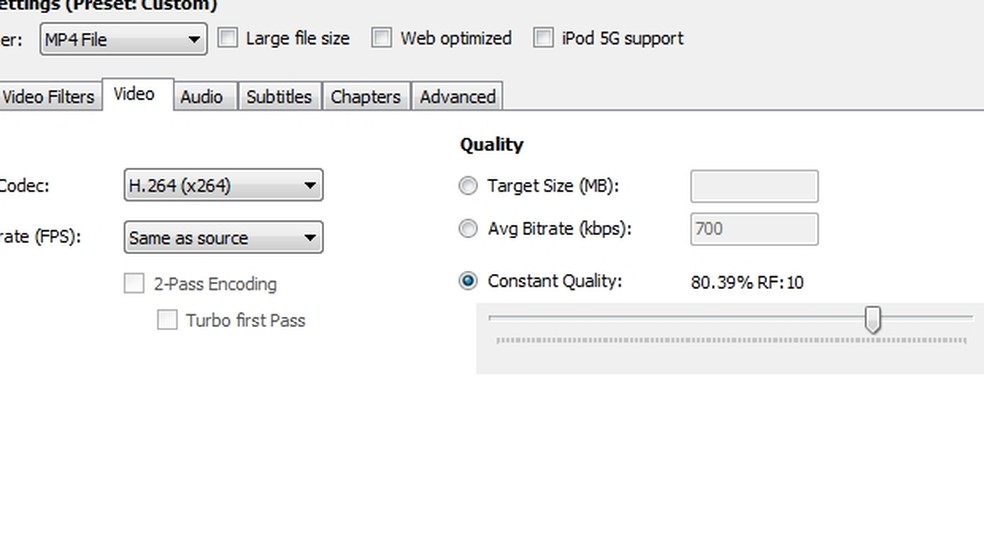984x536 pixels.
Task: Click the Constant Quality slider handle
Action: click(x=873, y=320)
